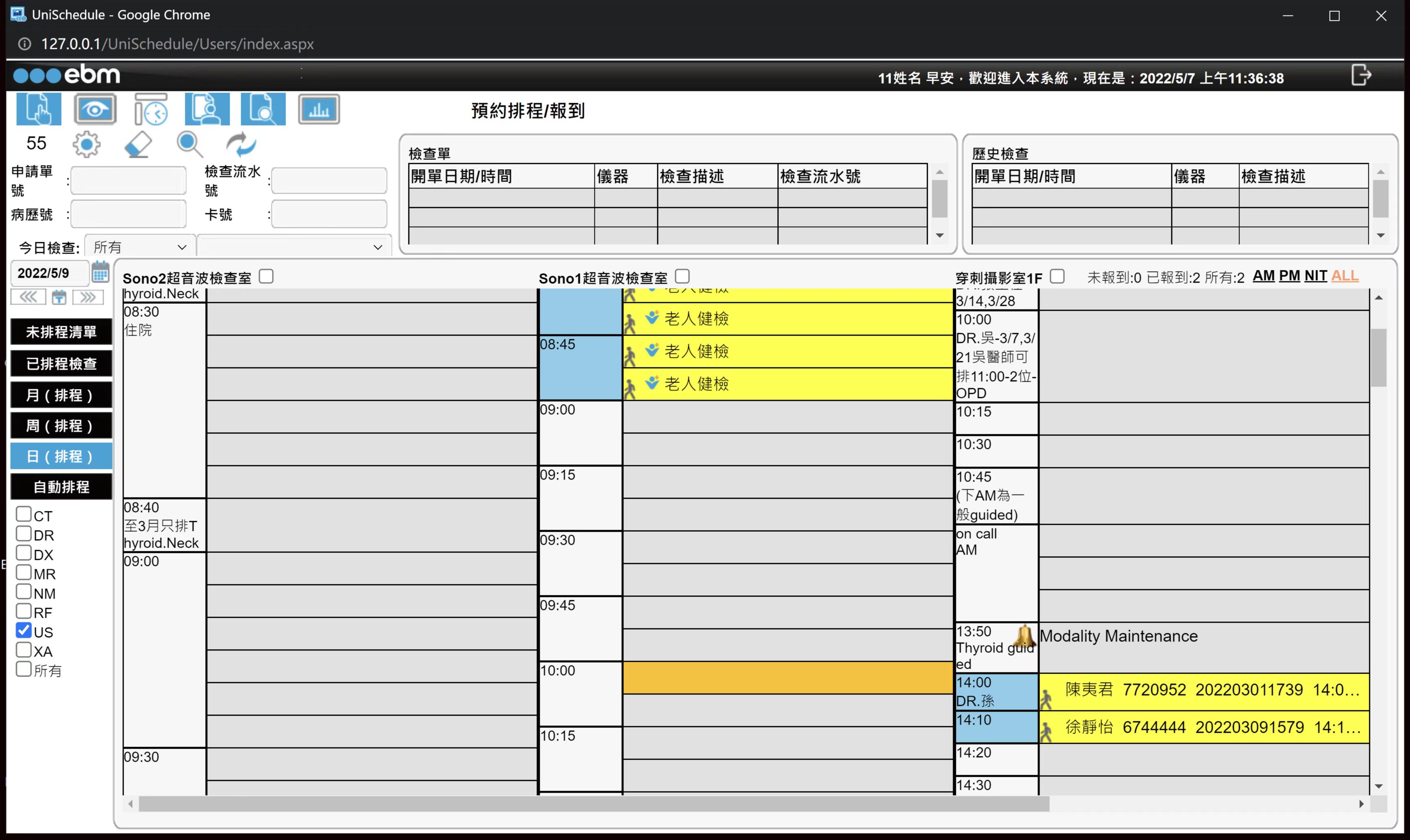Open the appointment scheduling touch-document icon
Viewport: 1410px width, 840px height.
(38, 109)
